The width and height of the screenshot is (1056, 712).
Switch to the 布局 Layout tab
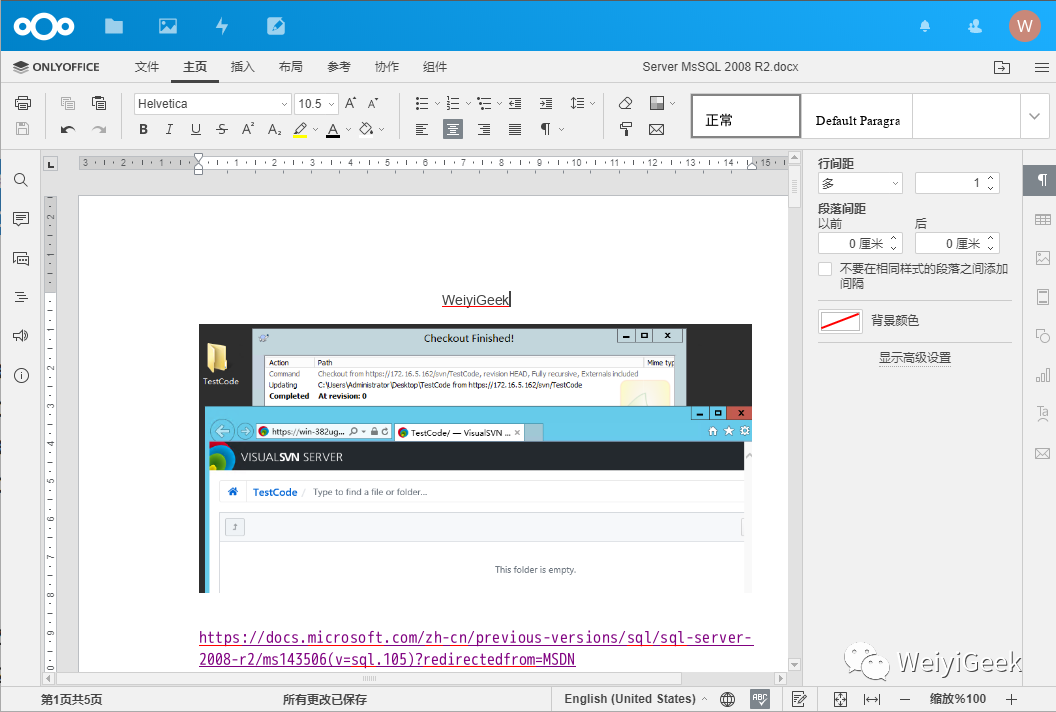pyautogui.click(x=290, y=67)
